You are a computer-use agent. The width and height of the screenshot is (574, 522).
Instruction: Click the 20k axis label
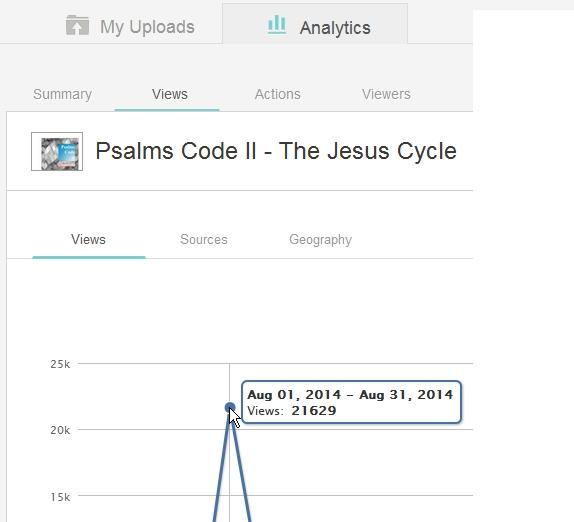60,430
